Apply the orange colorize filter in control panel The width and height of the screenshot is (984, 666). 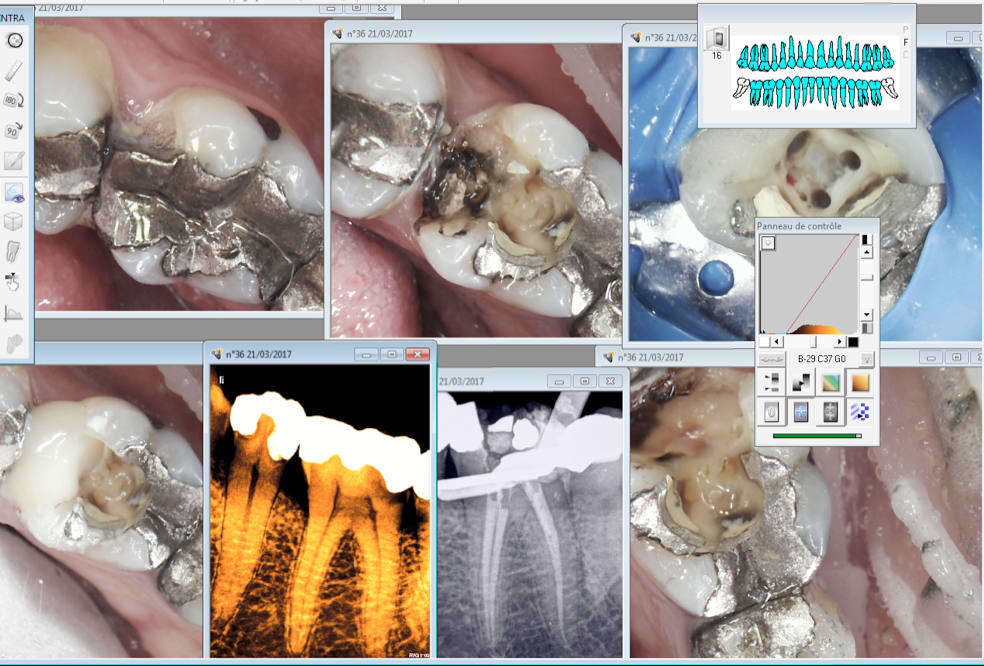pyautogui.click(x=859, y=382)
